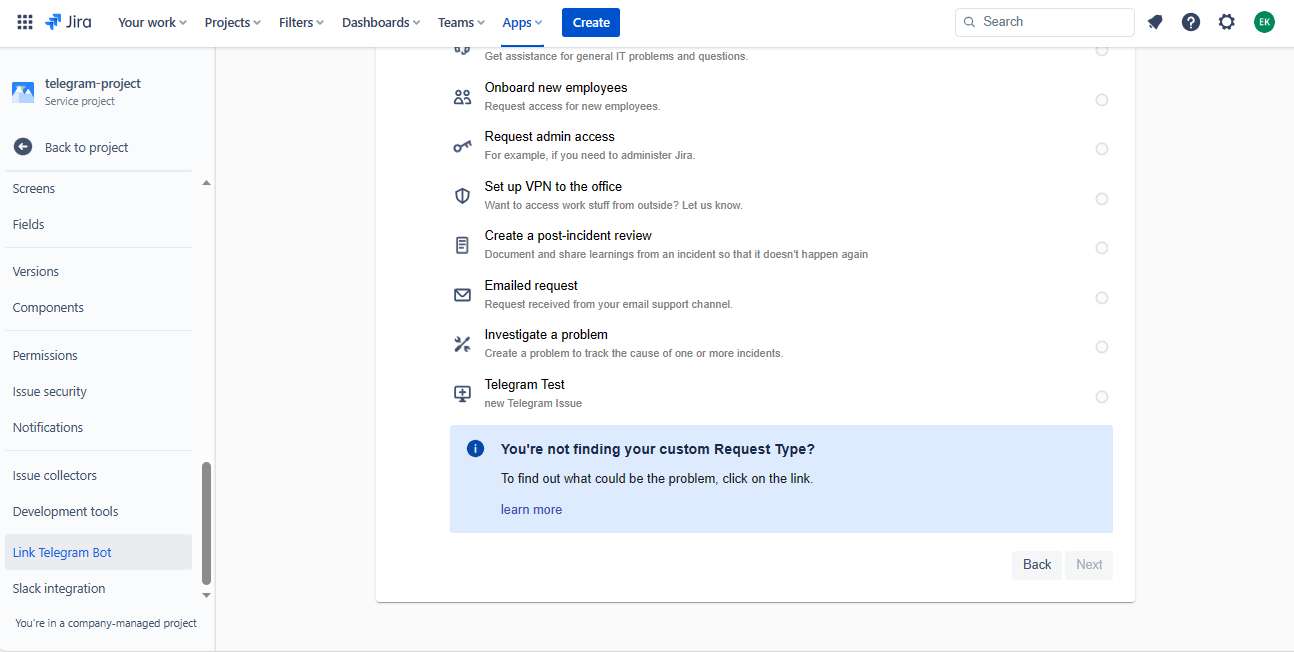The height and width of the screenshot is (652, 1294).
Task: Select the Telegram Test radio button
Action: pyautogui.click(x=1101, y=397)
